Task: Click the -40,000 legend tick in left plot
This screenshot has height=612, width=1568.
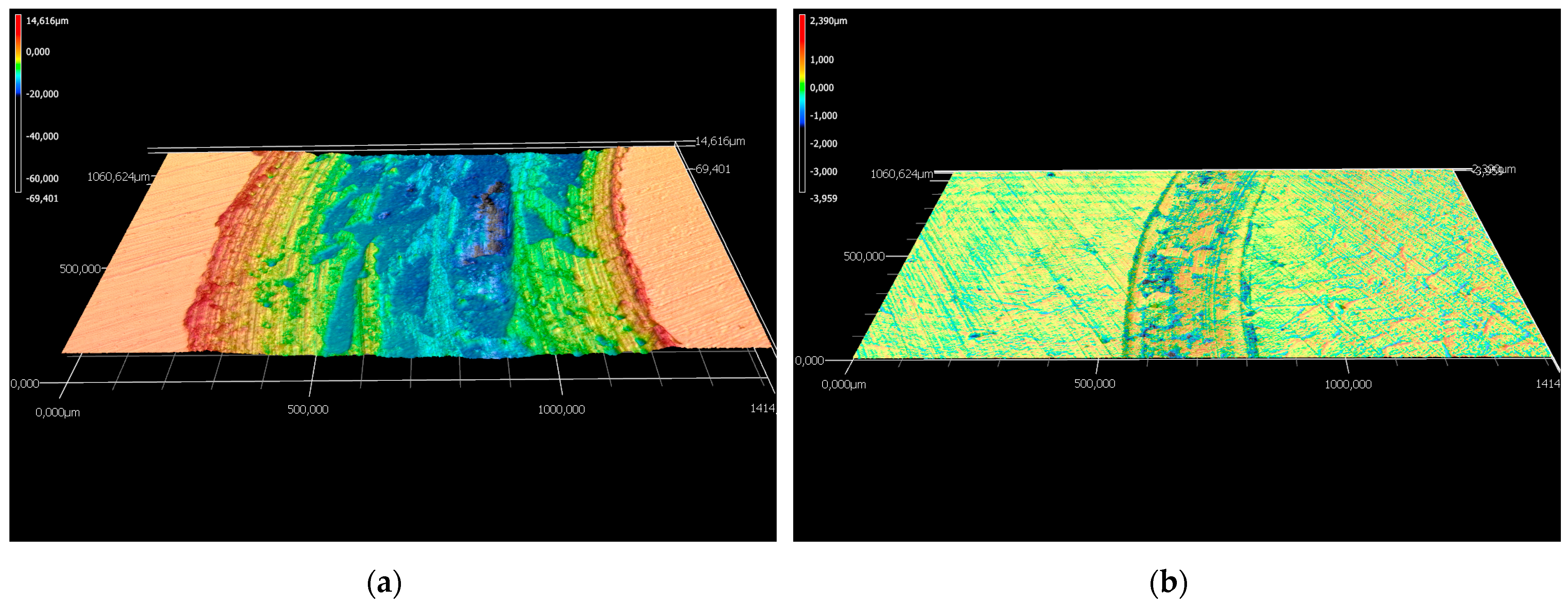Action: click(42, 136)
